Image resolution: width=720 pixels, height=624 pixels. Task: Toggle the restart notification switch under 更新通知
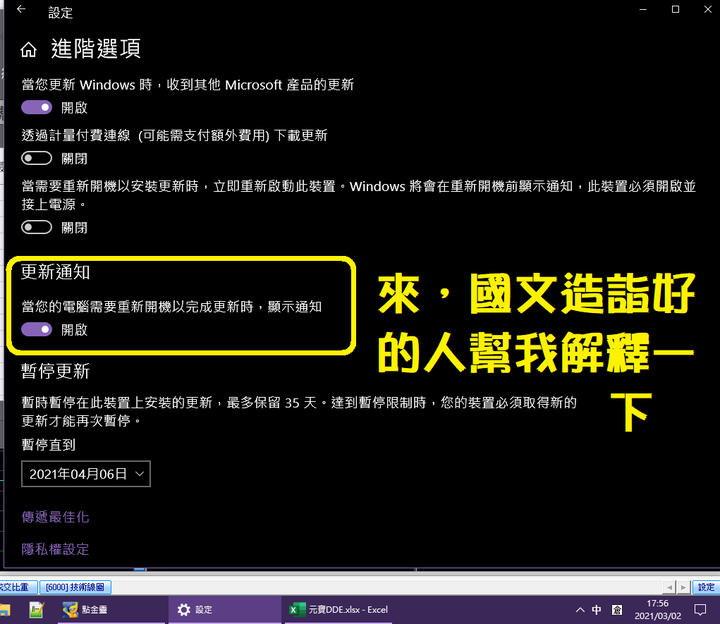pyautogui.click(x=37, y=329)
